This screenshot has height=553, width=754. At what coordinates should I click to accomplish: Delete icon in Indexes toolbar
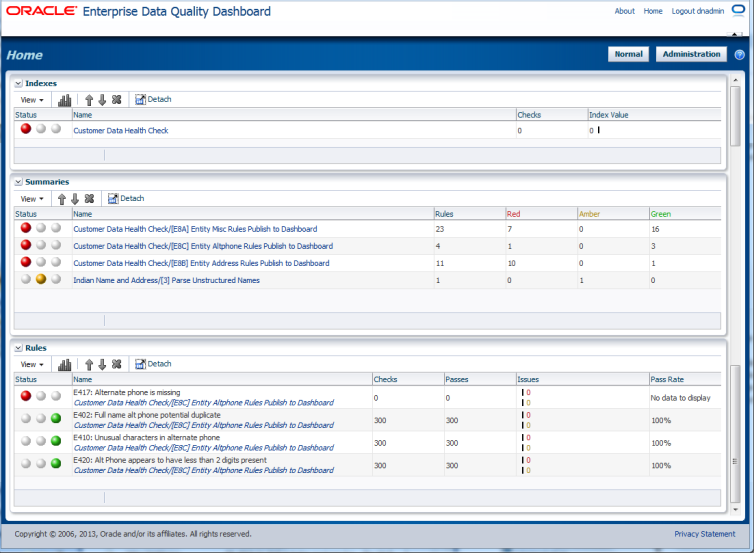pos(116,100)
